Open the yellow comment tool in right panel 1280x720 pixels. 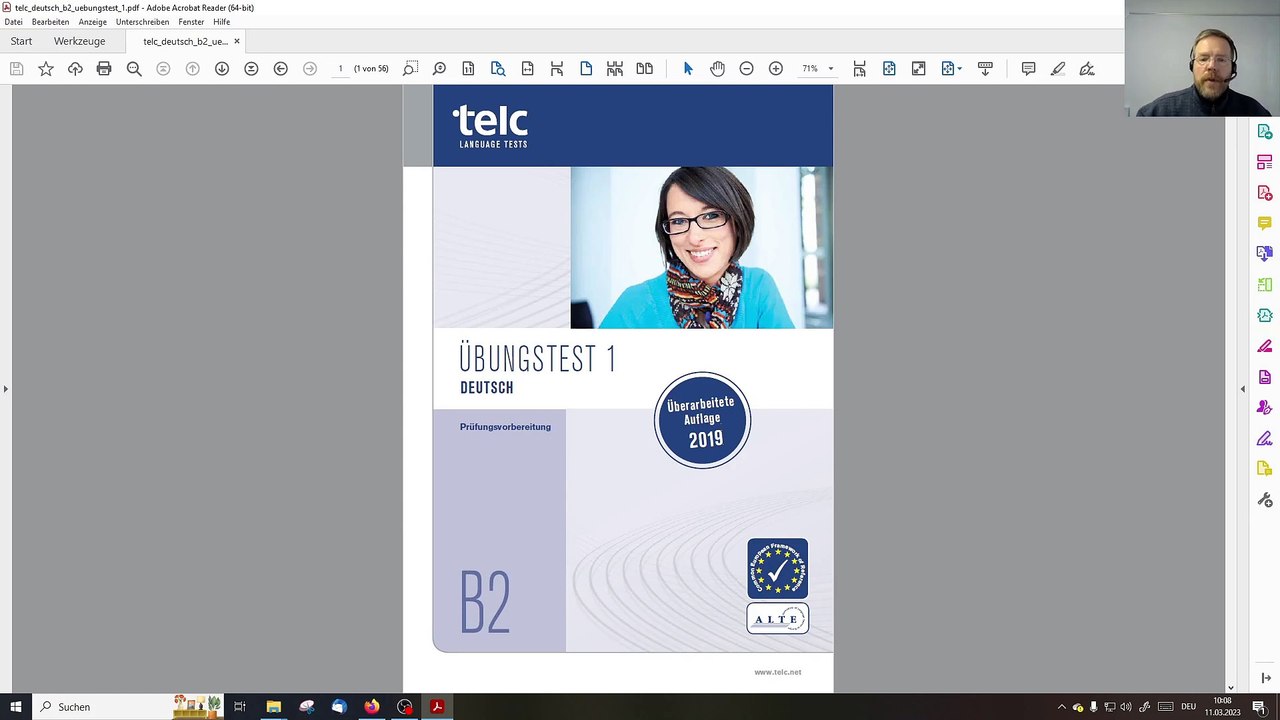(1265, 223)
